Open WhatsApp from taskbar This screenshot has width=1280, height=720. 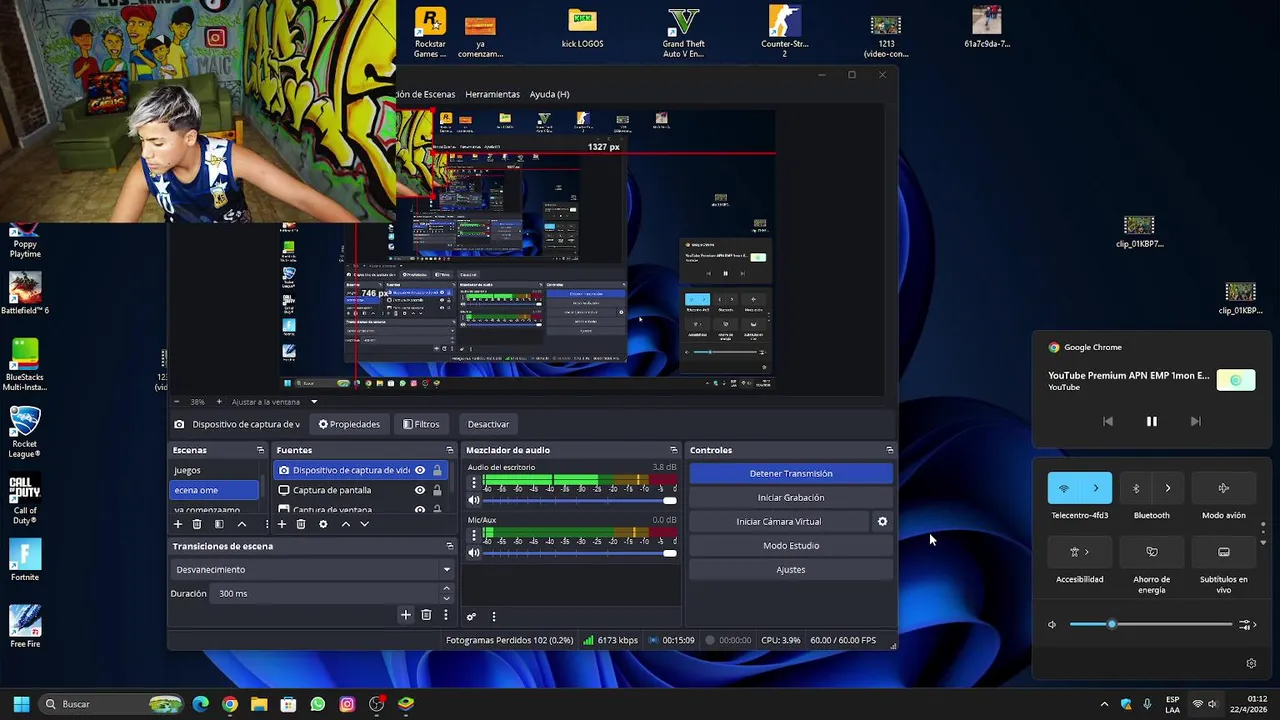pyautogui.click(x=318, y=704)
